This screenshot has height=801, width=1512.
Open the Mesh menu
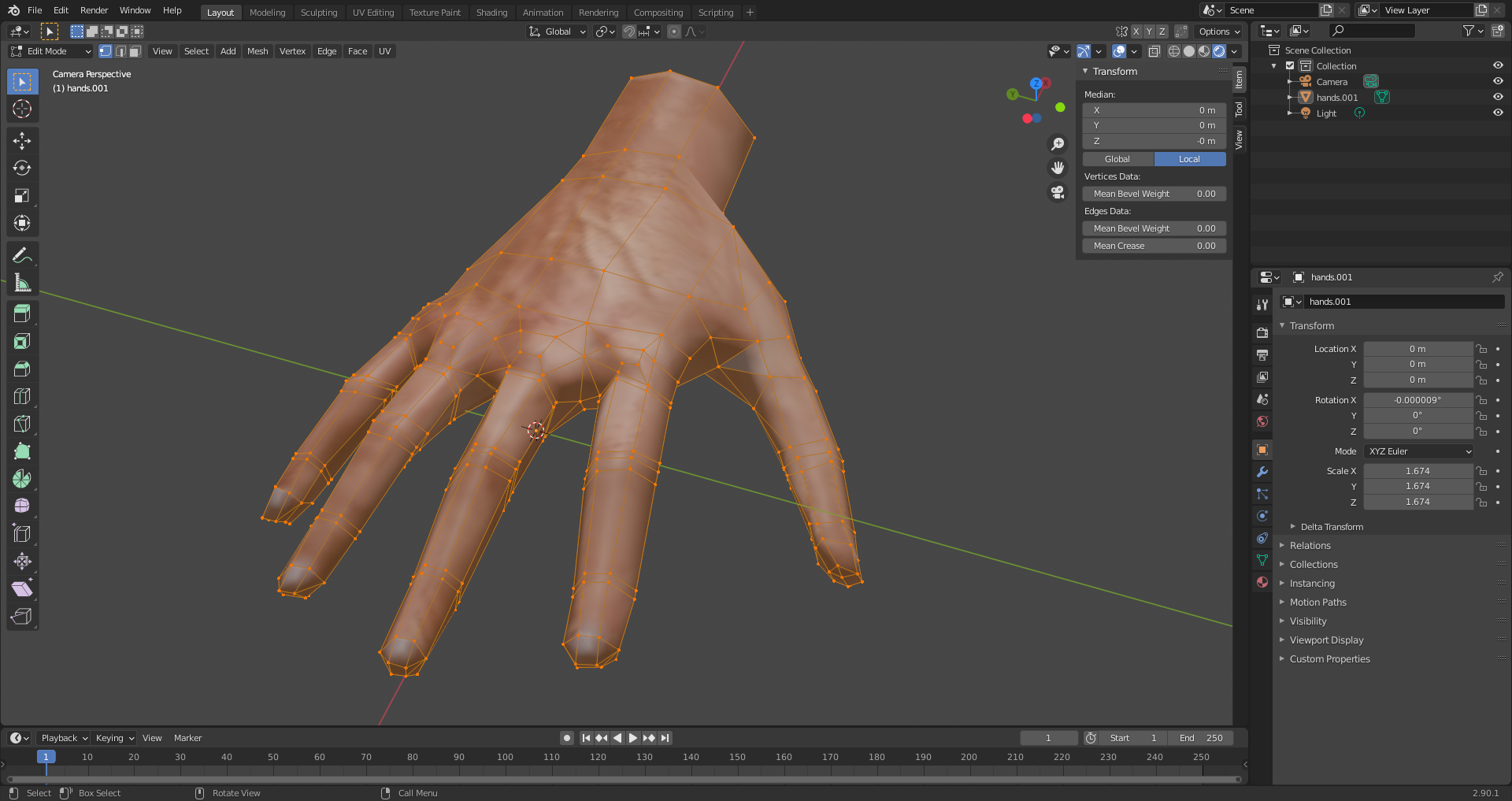pyautogui.click(x=258, y=51)
